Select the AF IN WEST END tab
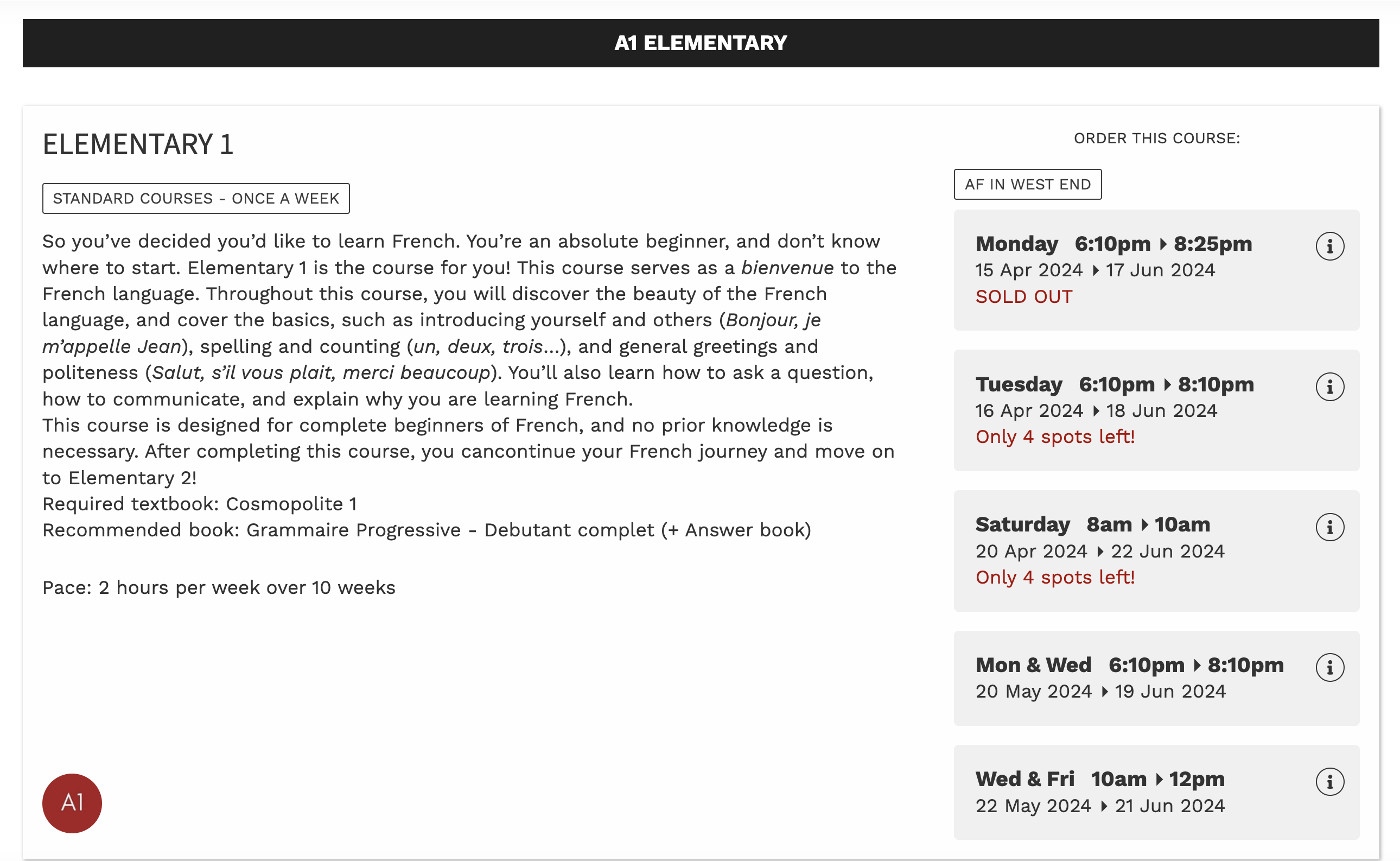The image size is (1400, 861). point(1027,185)
